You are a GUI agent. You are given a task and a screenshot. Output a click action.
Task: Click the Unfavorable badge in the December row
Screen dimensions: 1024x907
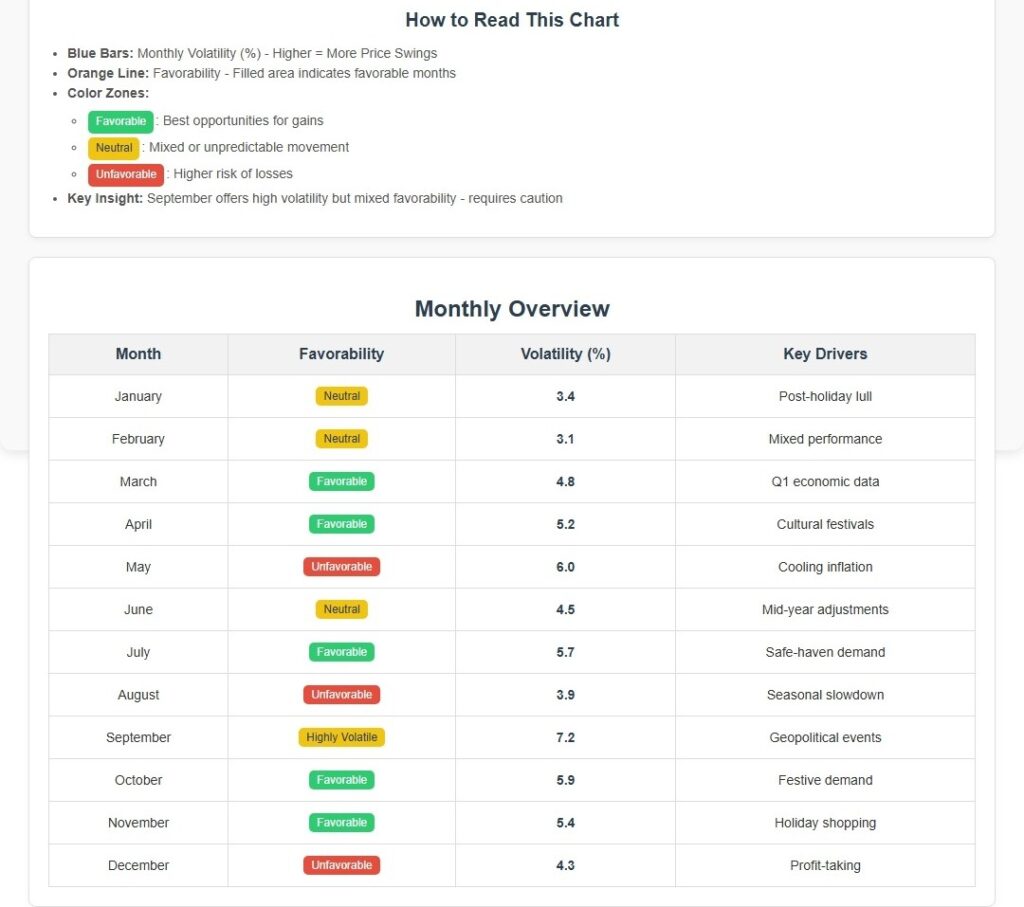[x=341, y=865]
